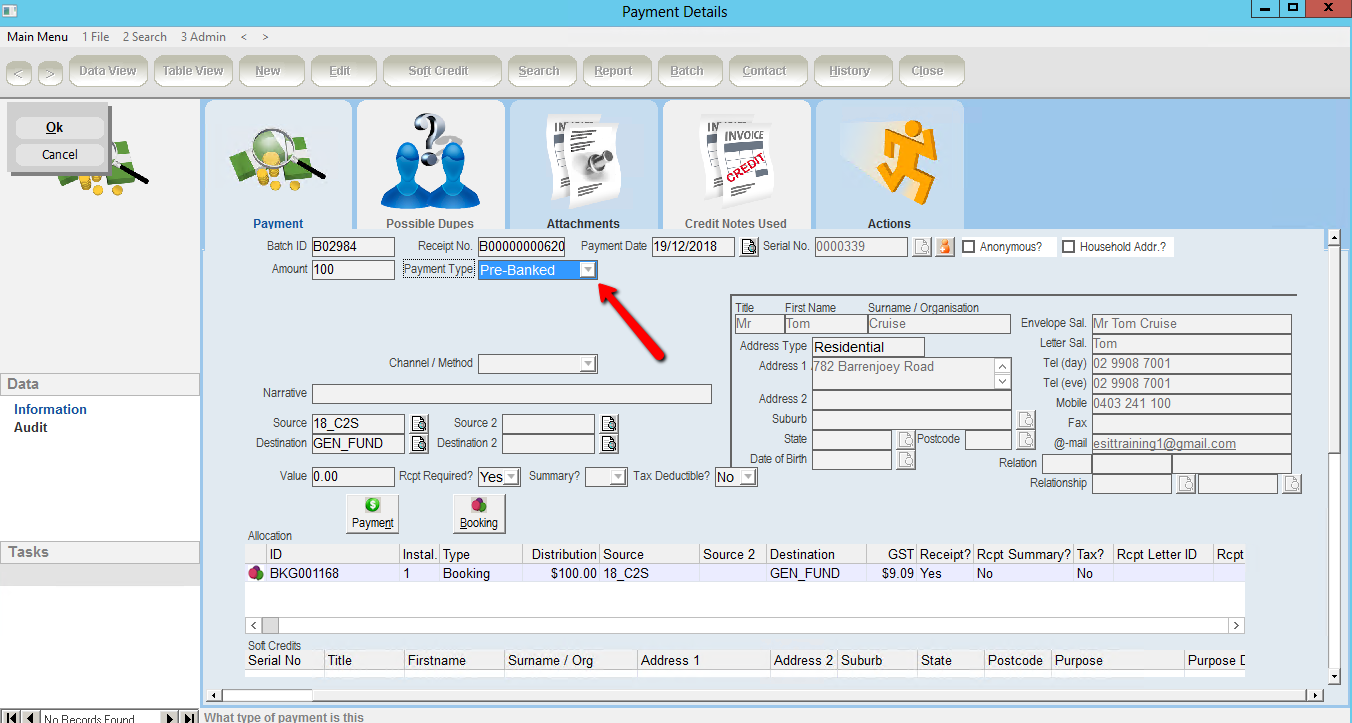Screen dimensions: 1352x723
Task: Tick the Household Addr.? checkbox
Action: [1068, 247]
